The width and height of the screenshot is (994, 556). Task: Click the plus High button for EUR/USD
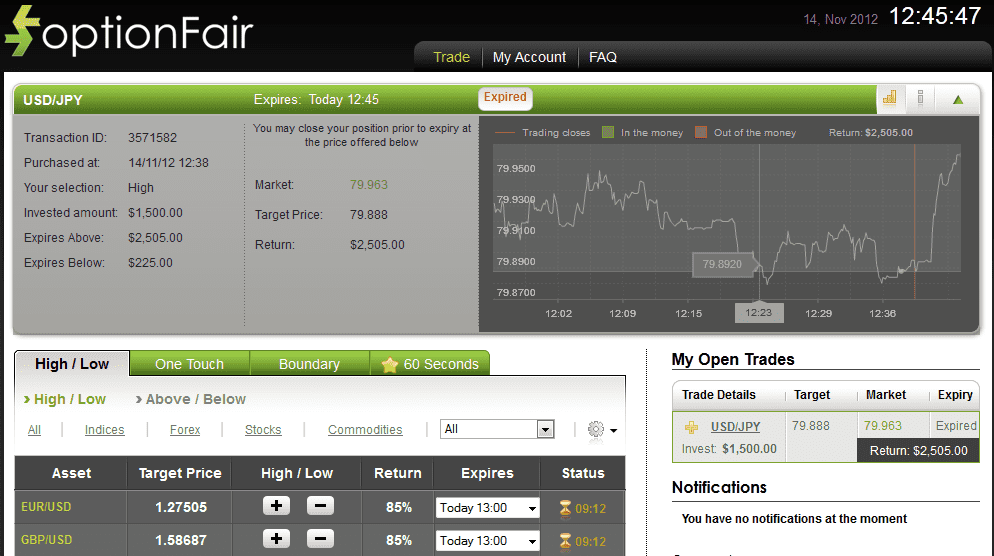[x=276, y=506]
